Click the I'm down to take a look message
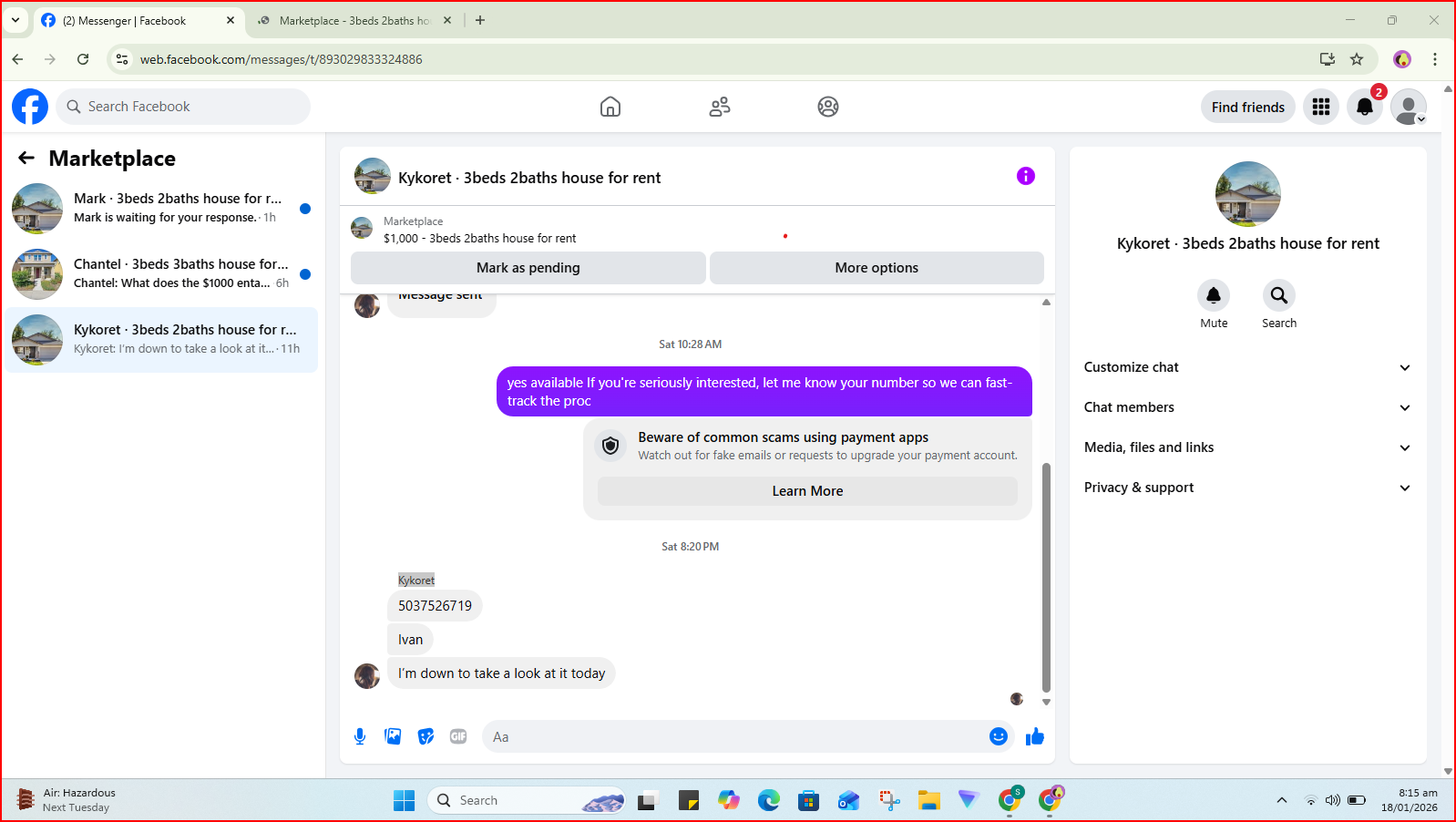1456x822 pixels. tap(501, 673)
